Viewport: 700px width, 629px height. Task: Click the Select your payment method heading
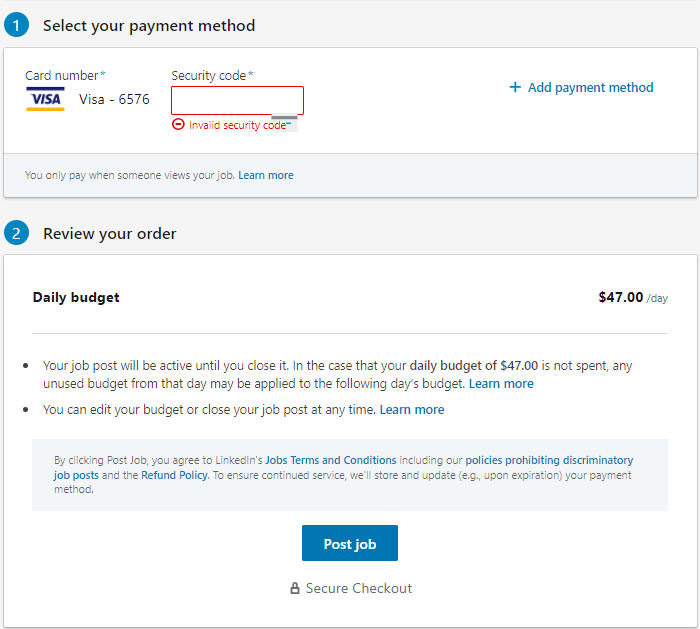[149, 25]
